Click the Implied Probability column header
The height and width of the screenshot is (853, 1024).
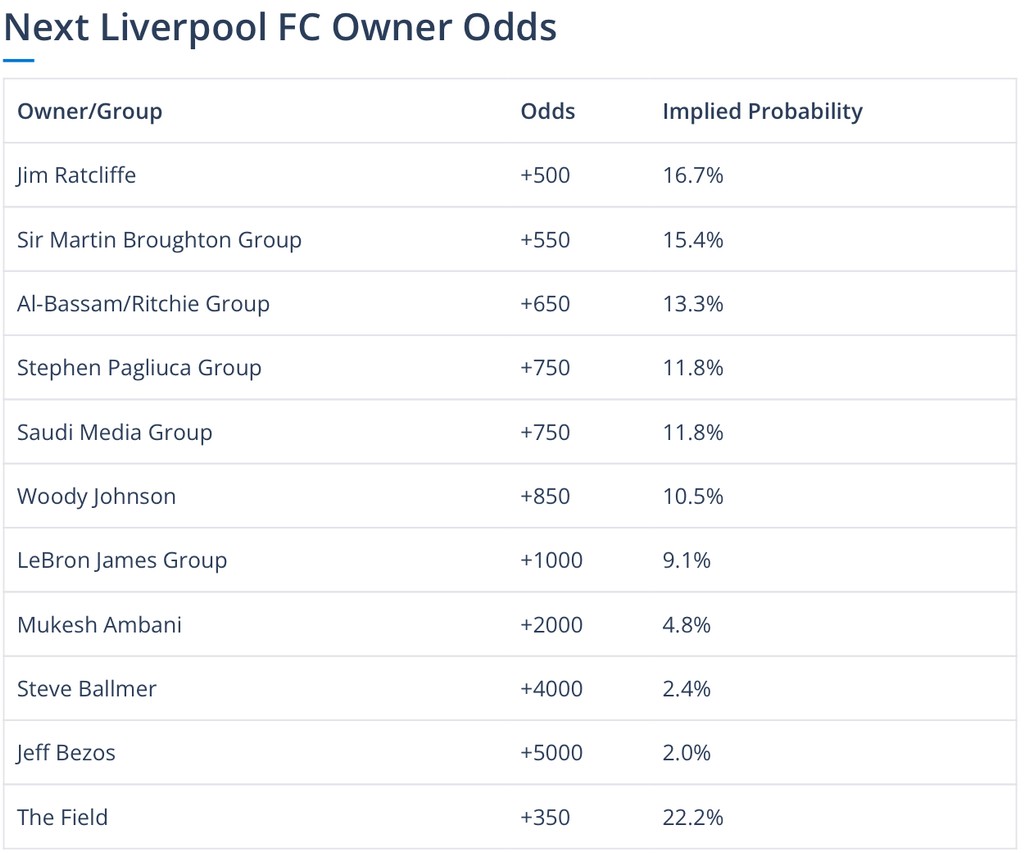pos(762,111)
